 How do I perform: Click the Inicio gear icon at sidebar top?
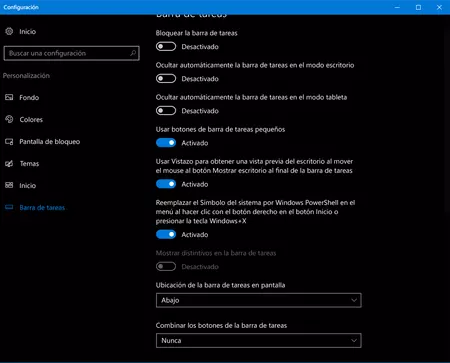9,31
